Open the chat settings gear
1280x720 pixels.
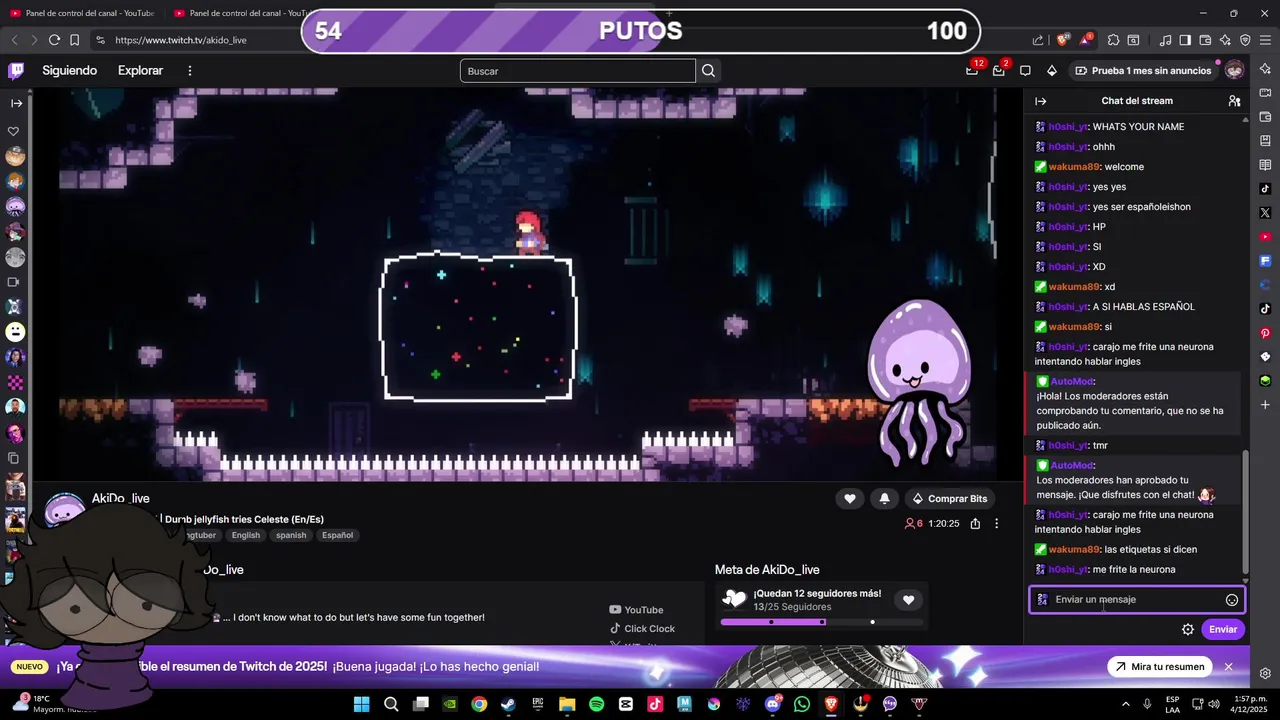(x=1188, y=629)
